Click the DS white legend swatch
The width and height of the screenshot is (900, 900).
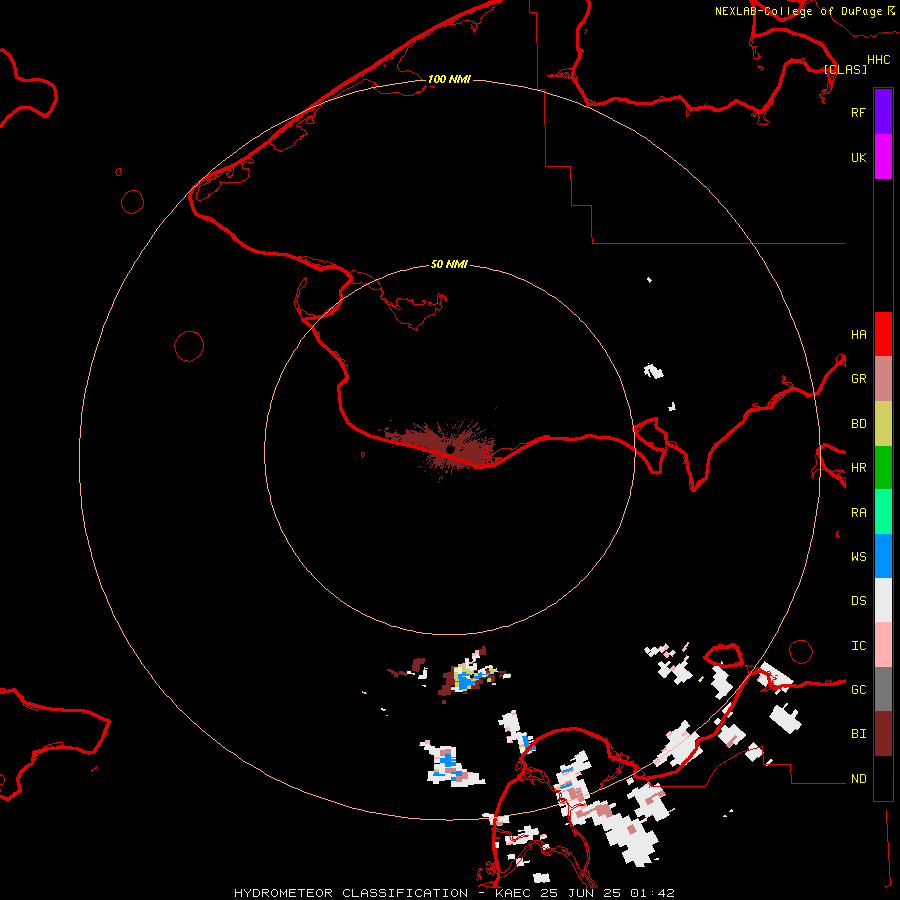(883, 600)
